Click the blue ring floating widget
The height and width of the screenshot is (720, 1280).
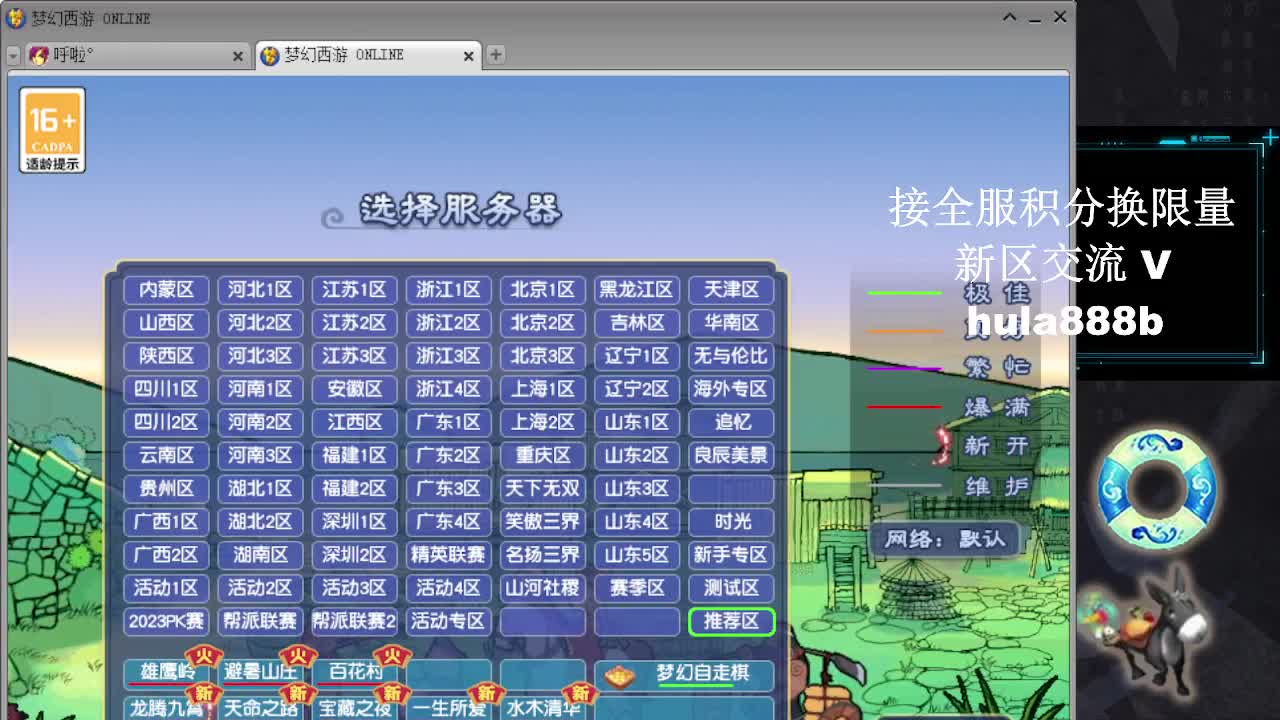1156,488
